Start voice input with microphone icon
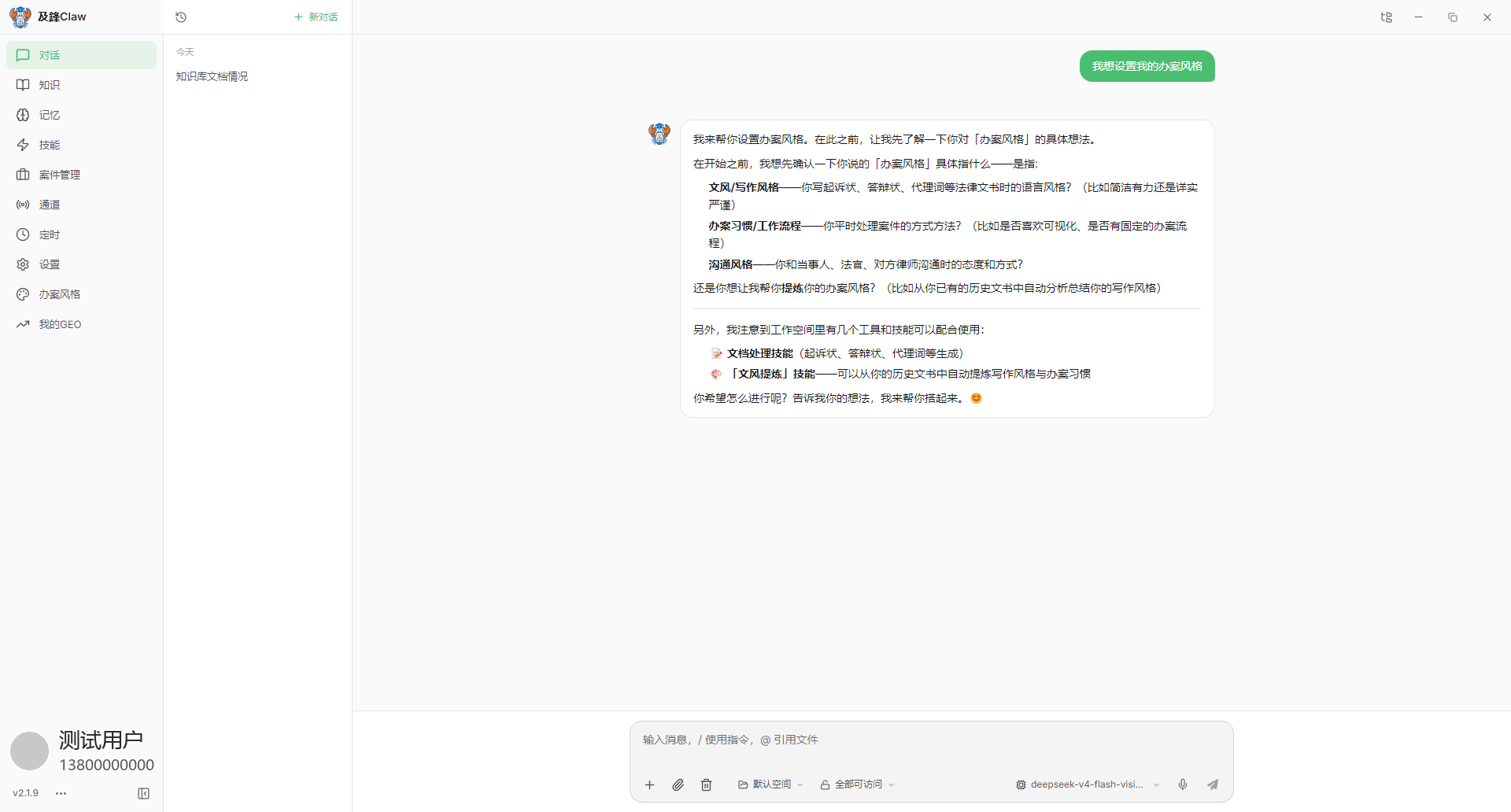The height and width of the screenshot is (812, 1511). pyautogui.click(x=1182, y=784)
